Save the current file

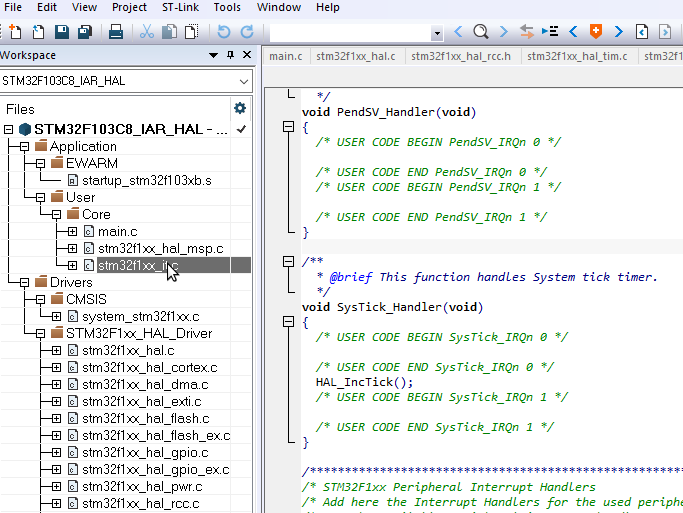click(61, 32)
